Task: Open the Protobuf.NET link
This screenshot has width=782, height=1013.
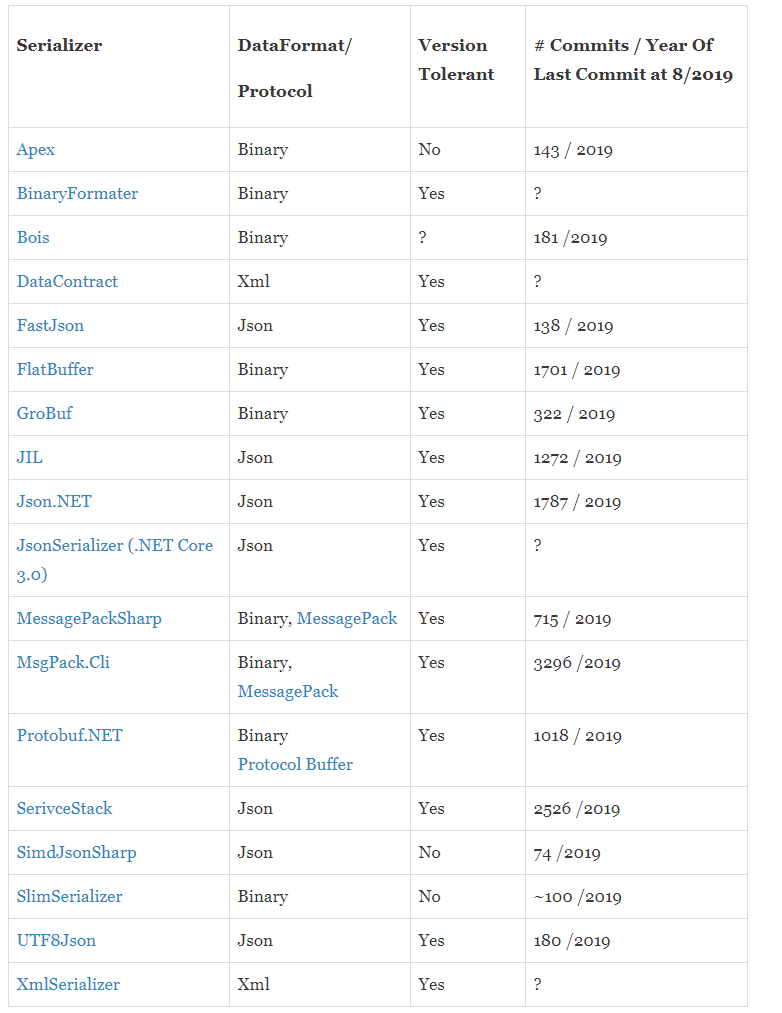Action: [x=69, y=736]
